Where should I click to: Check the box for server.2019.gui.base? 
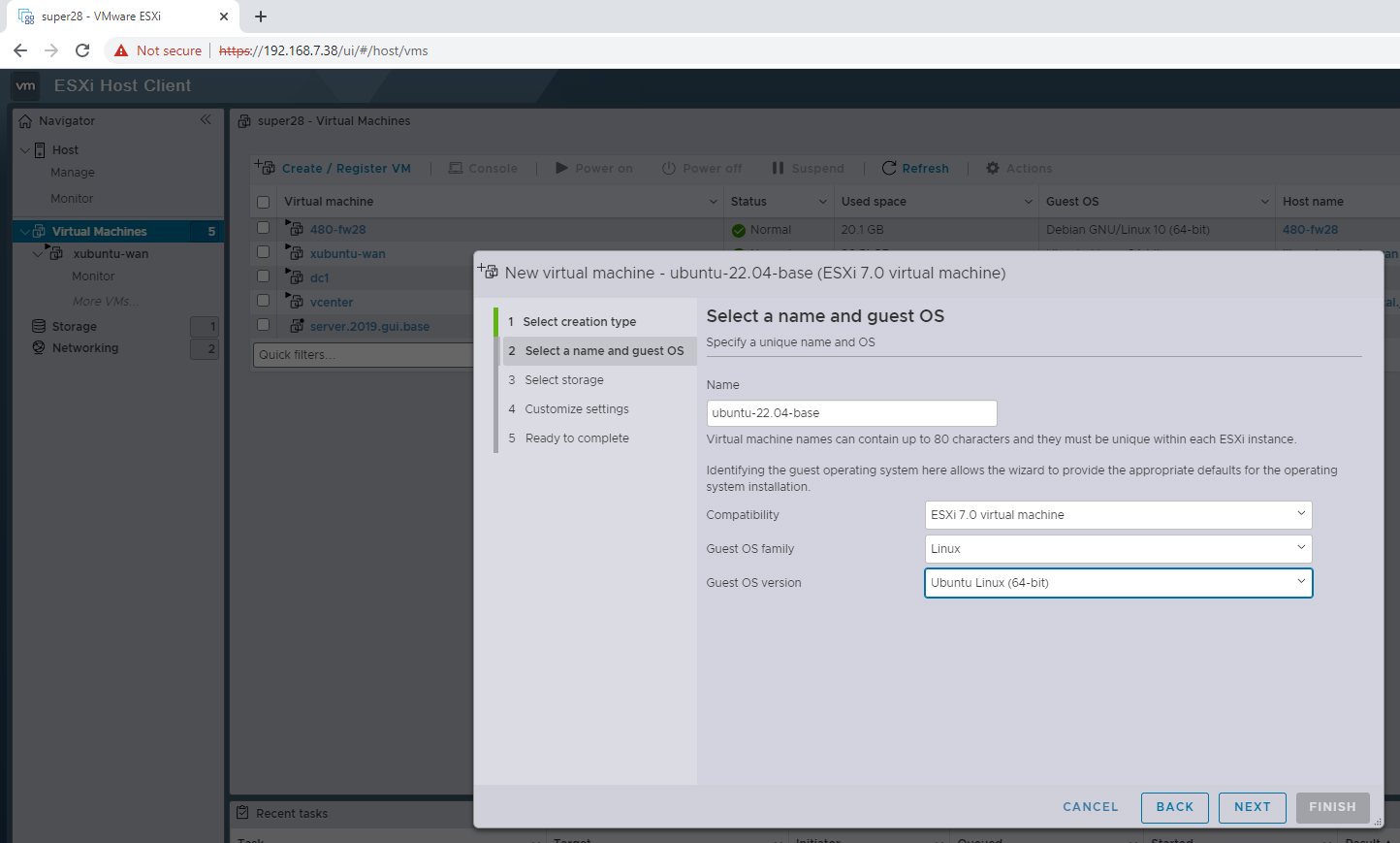point(263,324)
